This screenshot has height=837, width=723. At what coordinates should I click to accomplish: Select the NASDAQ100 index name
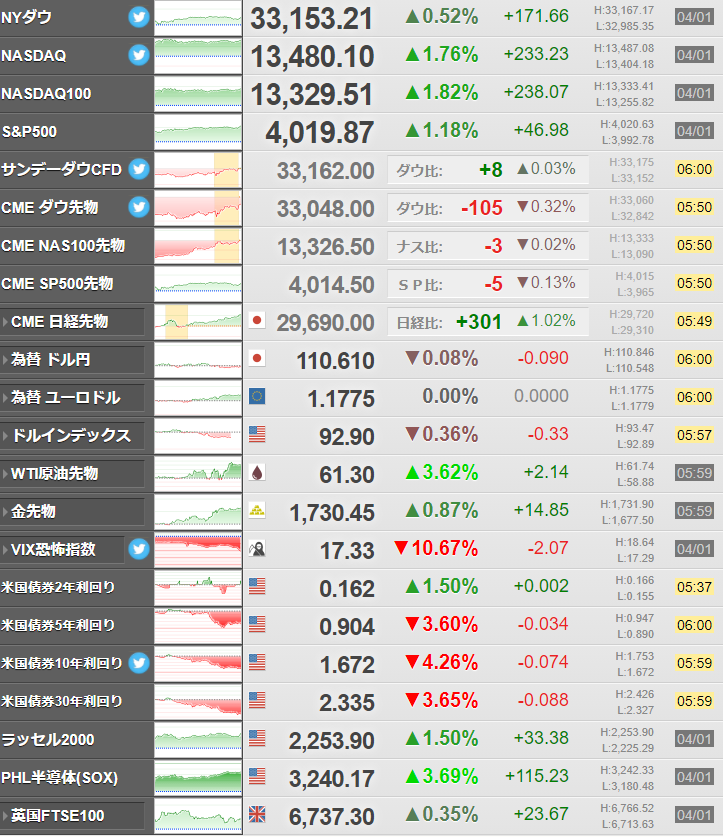46,94
